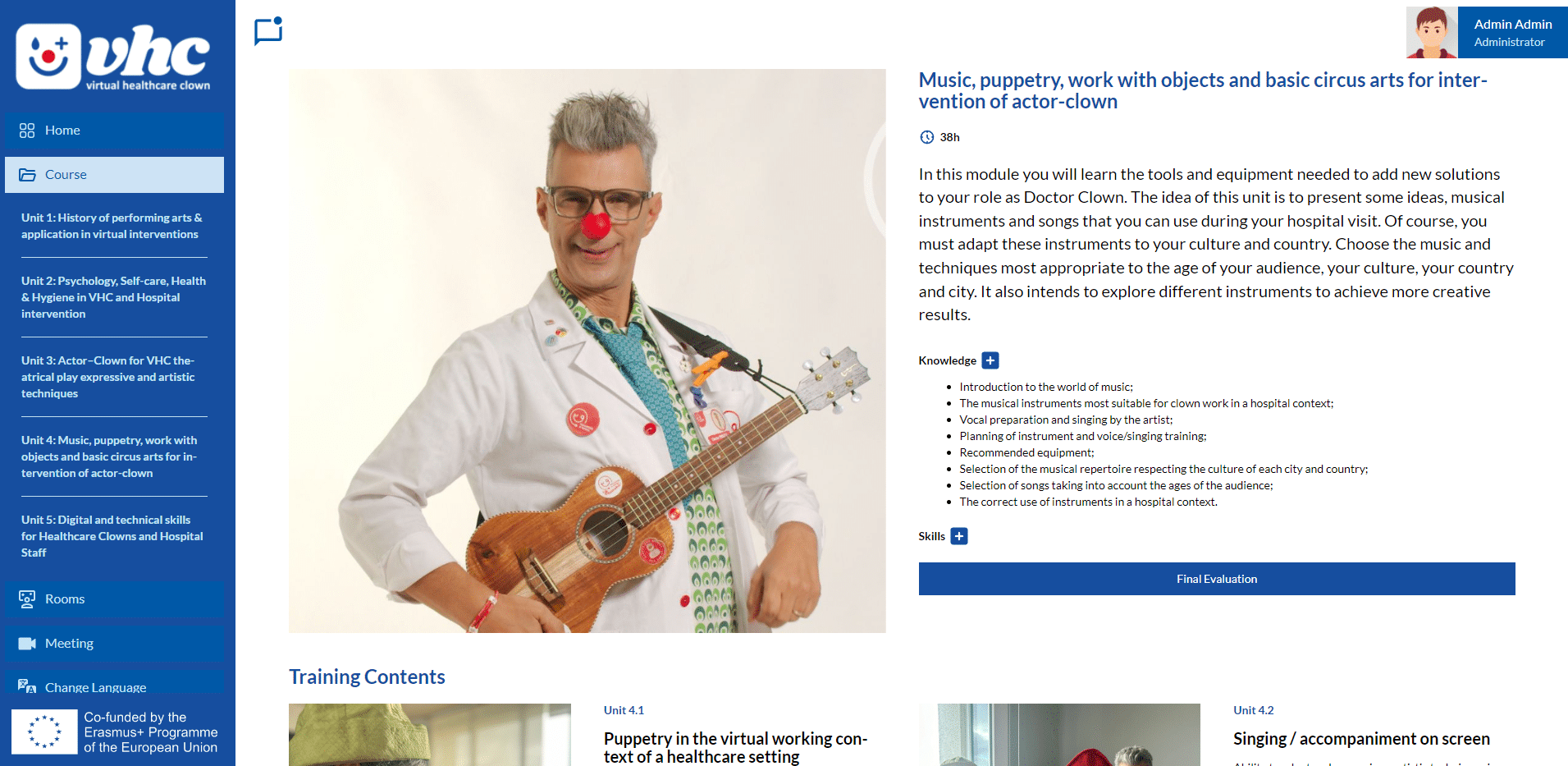Click the Final Evaluation button
The height and width of the screenshot is (766, 1568).
pyautogui.click(x=1217, y=579)
